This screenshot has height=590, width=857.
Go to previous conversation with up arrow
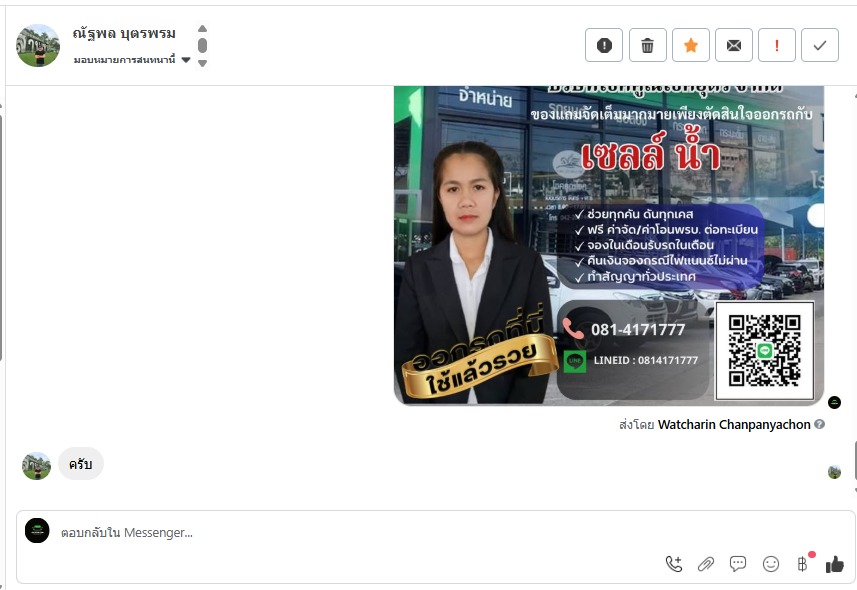(202, 28)
